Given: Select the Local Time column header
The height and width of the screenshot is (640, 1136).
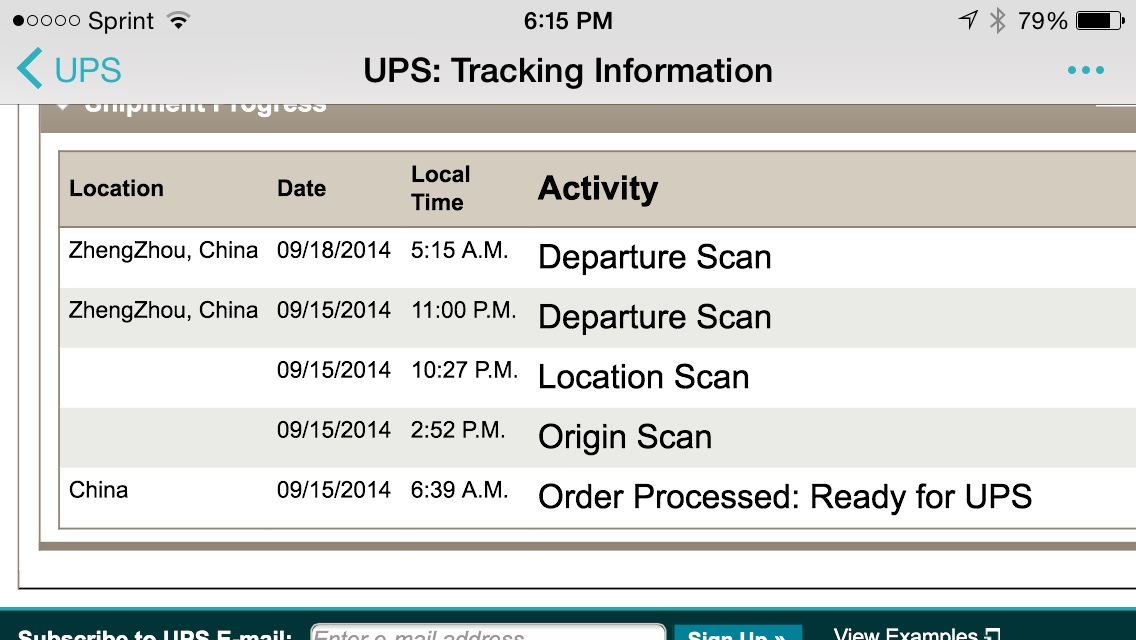Looking at the screenshot, I should tap(440, 188).
